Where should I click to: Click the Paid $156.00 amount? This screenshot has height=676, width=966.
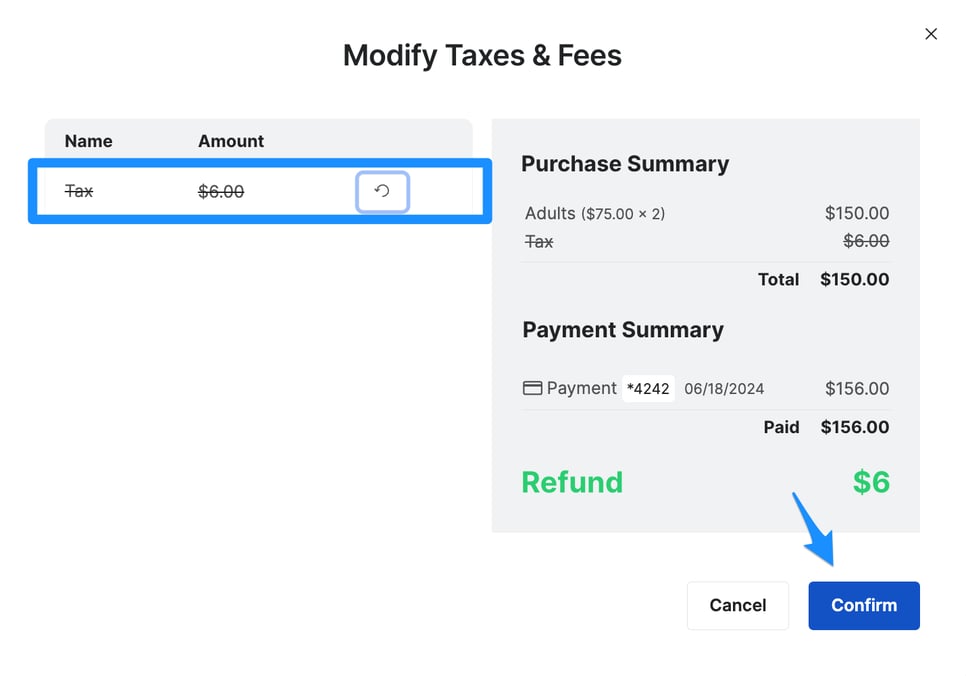click(x=855, y=427)
